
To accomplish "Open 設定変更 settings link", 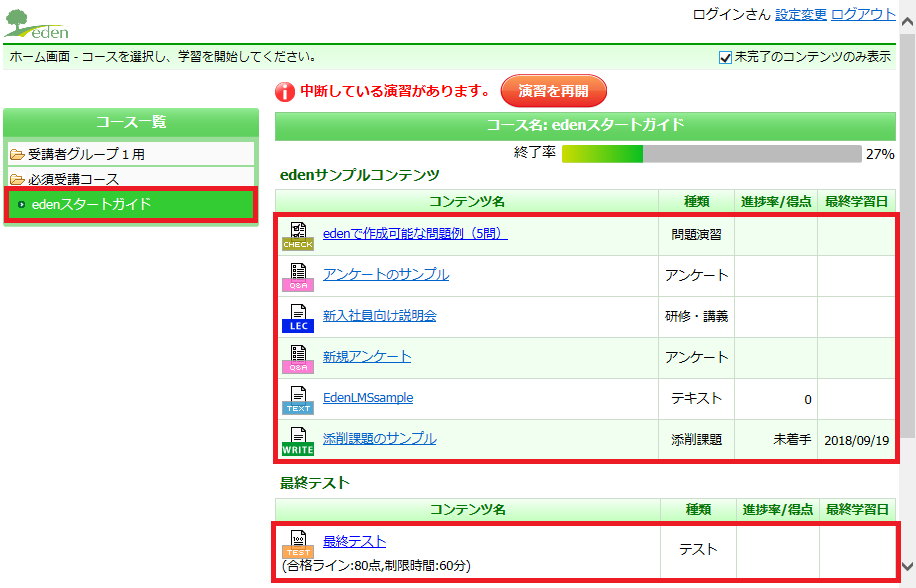I will pyautogui.click(x=800, y=15).
